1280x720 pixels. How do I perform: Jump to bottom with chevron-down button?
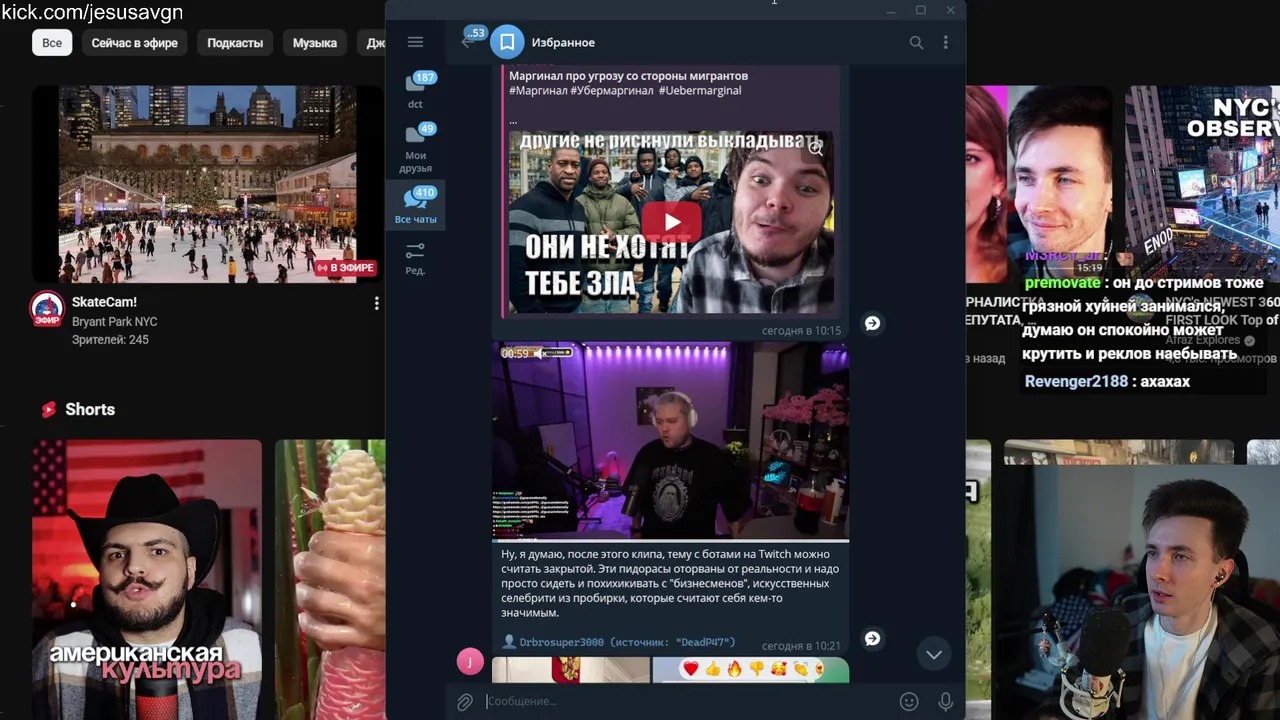point(933,654)
